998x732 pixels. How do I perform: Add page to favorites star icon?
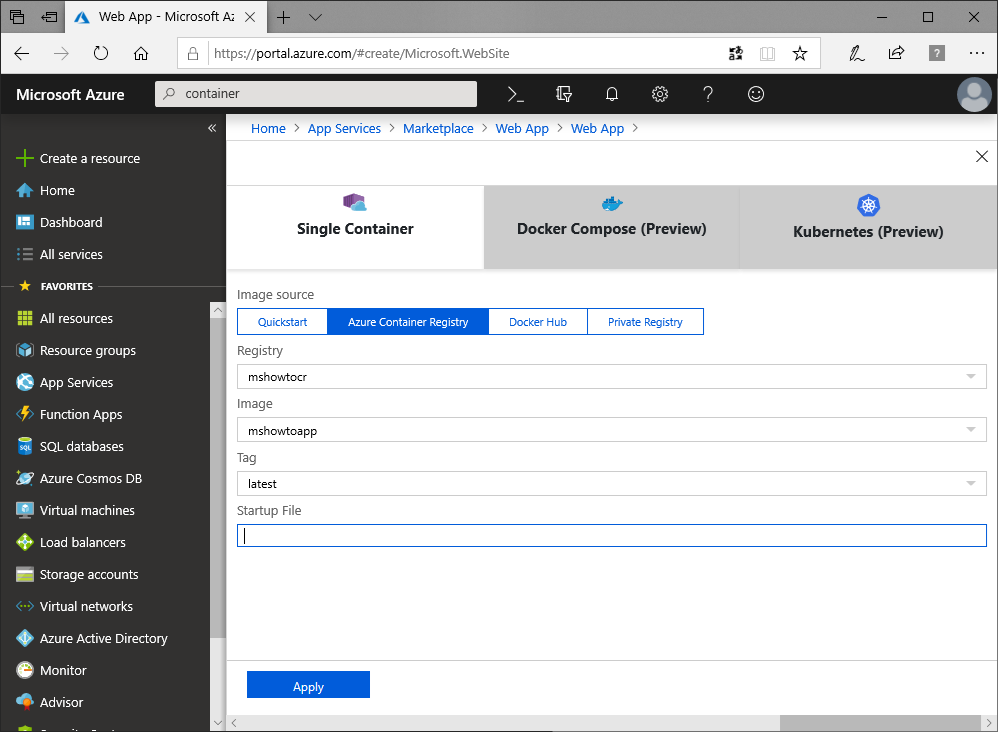[x=800, y=54]
